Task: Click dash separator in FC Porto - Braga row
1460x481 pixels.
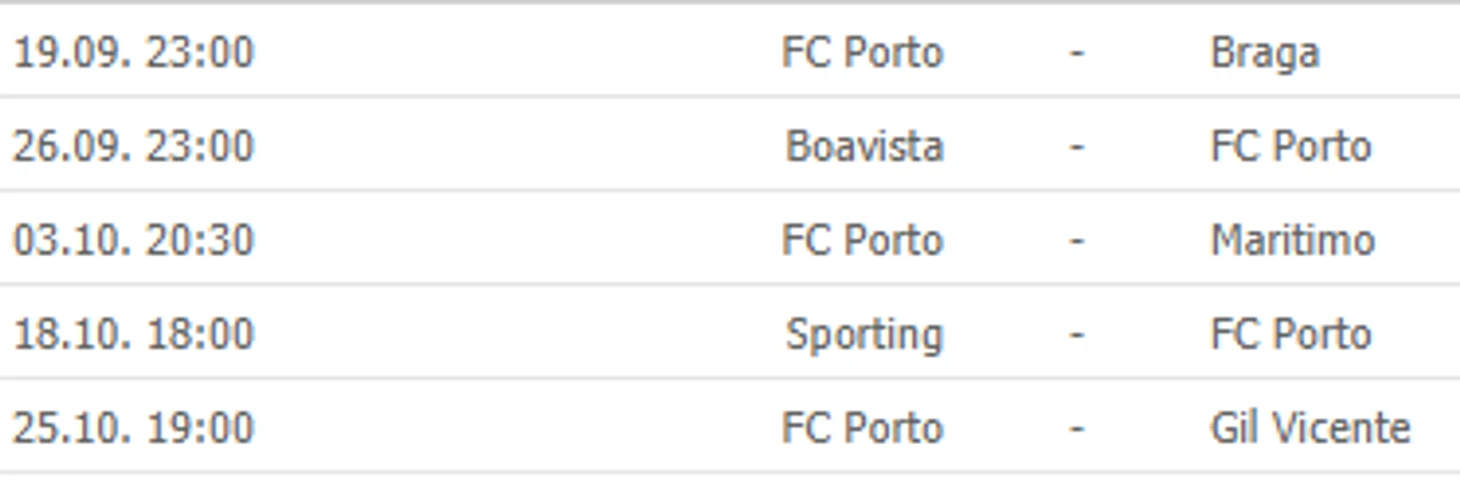Action: point(1076,52)
